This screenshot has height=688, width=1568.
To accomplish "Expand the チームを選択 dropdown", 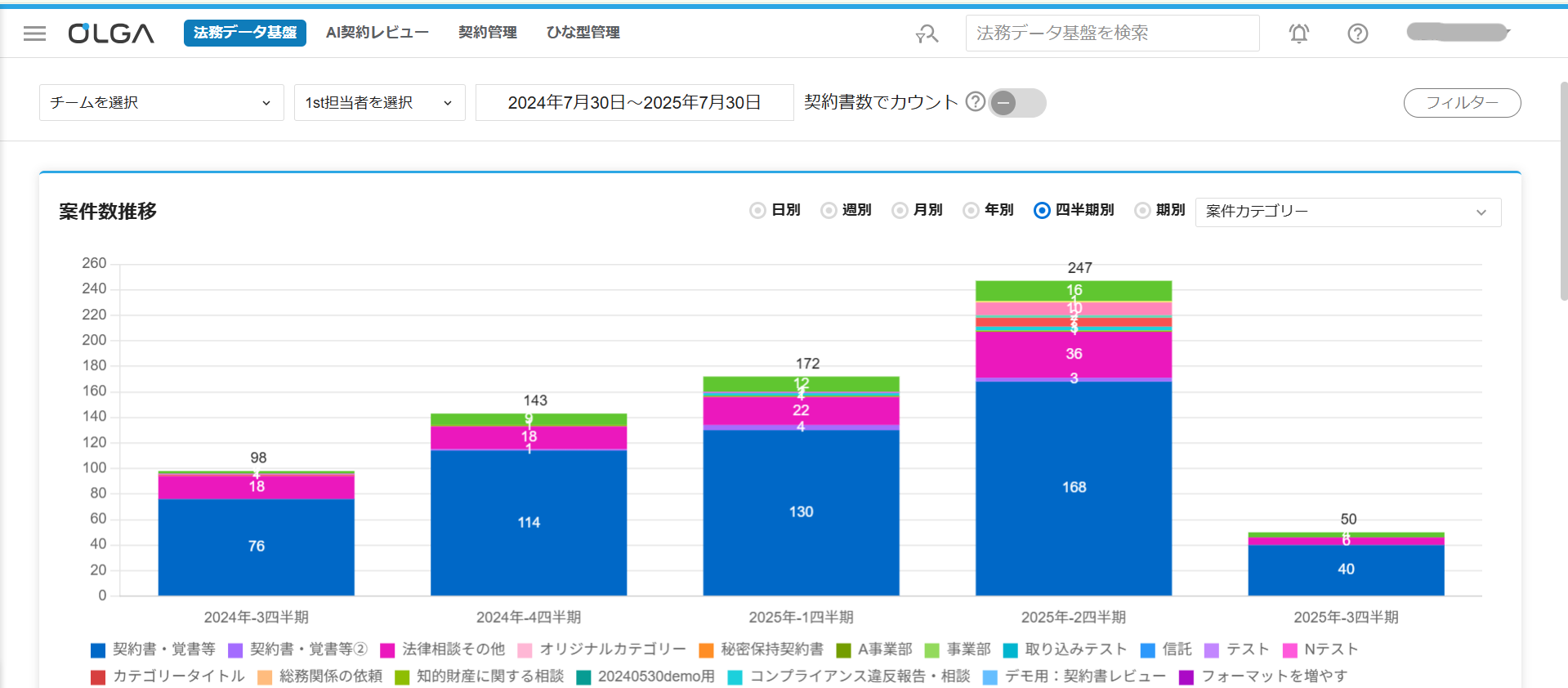I will (x=162, y=103).
